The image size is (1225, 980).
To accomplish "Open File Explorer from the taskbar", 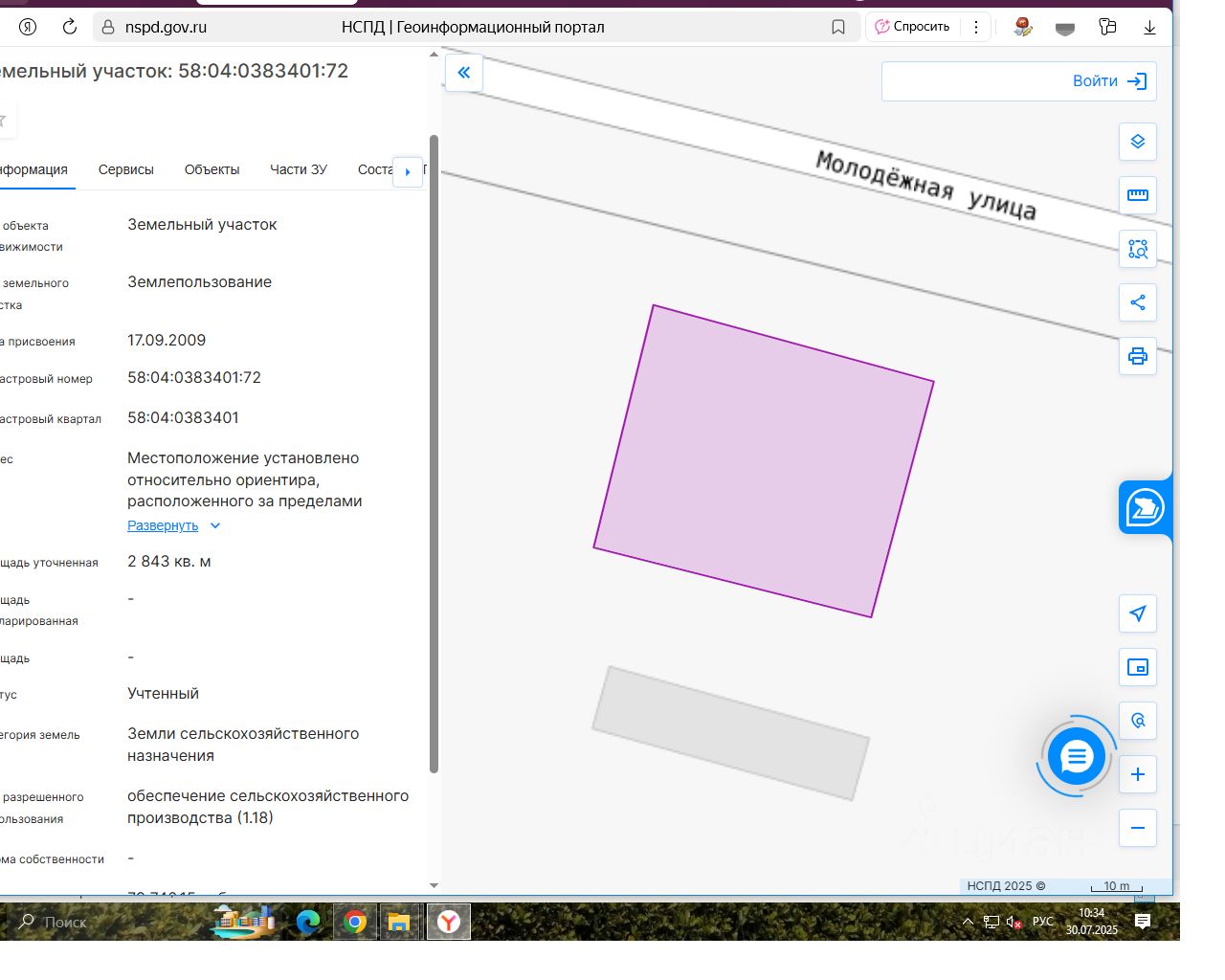I will point(399,922).
